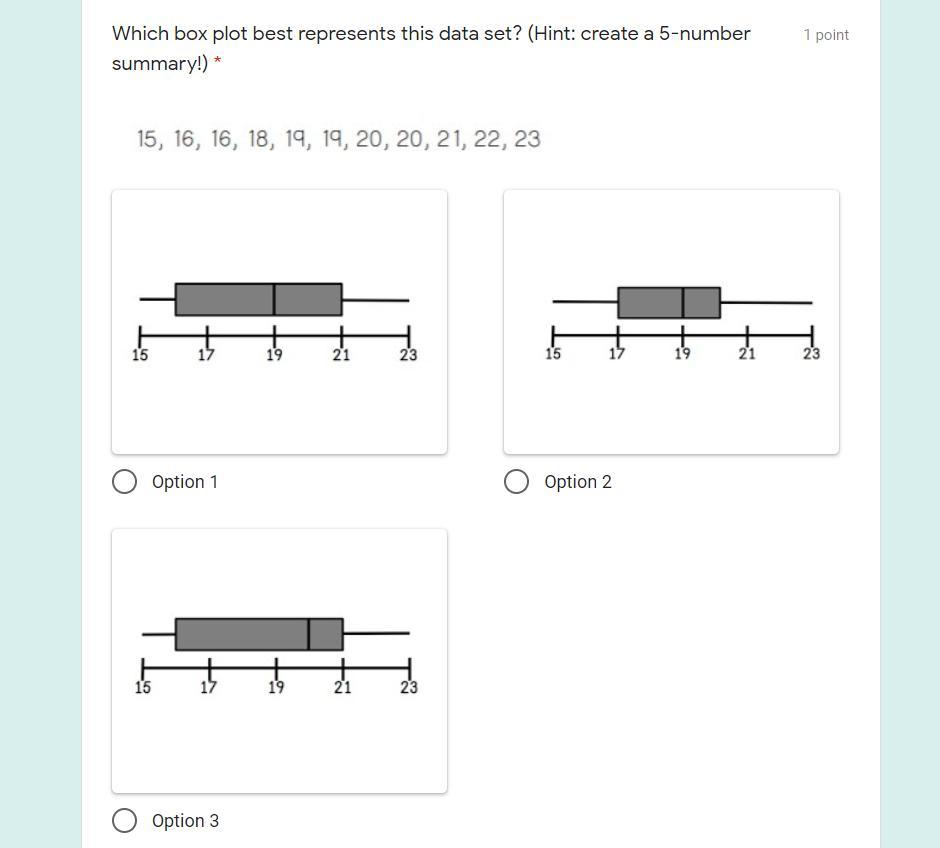Click the 15 tick label in Option 3's plot
Viewport: 940px width, 848px height.
[x=143, y=688]
